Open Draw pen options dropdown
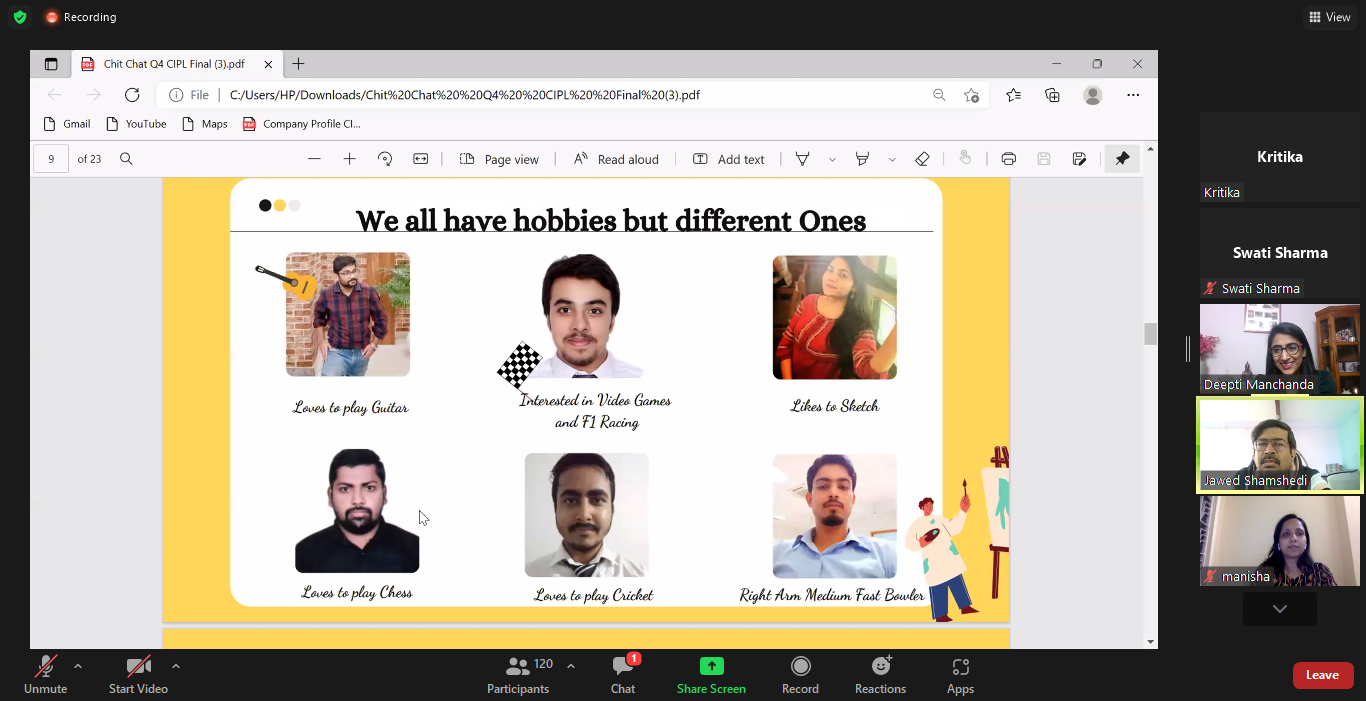Screen dimensions: 1366x701 click(x=832, y=159)
